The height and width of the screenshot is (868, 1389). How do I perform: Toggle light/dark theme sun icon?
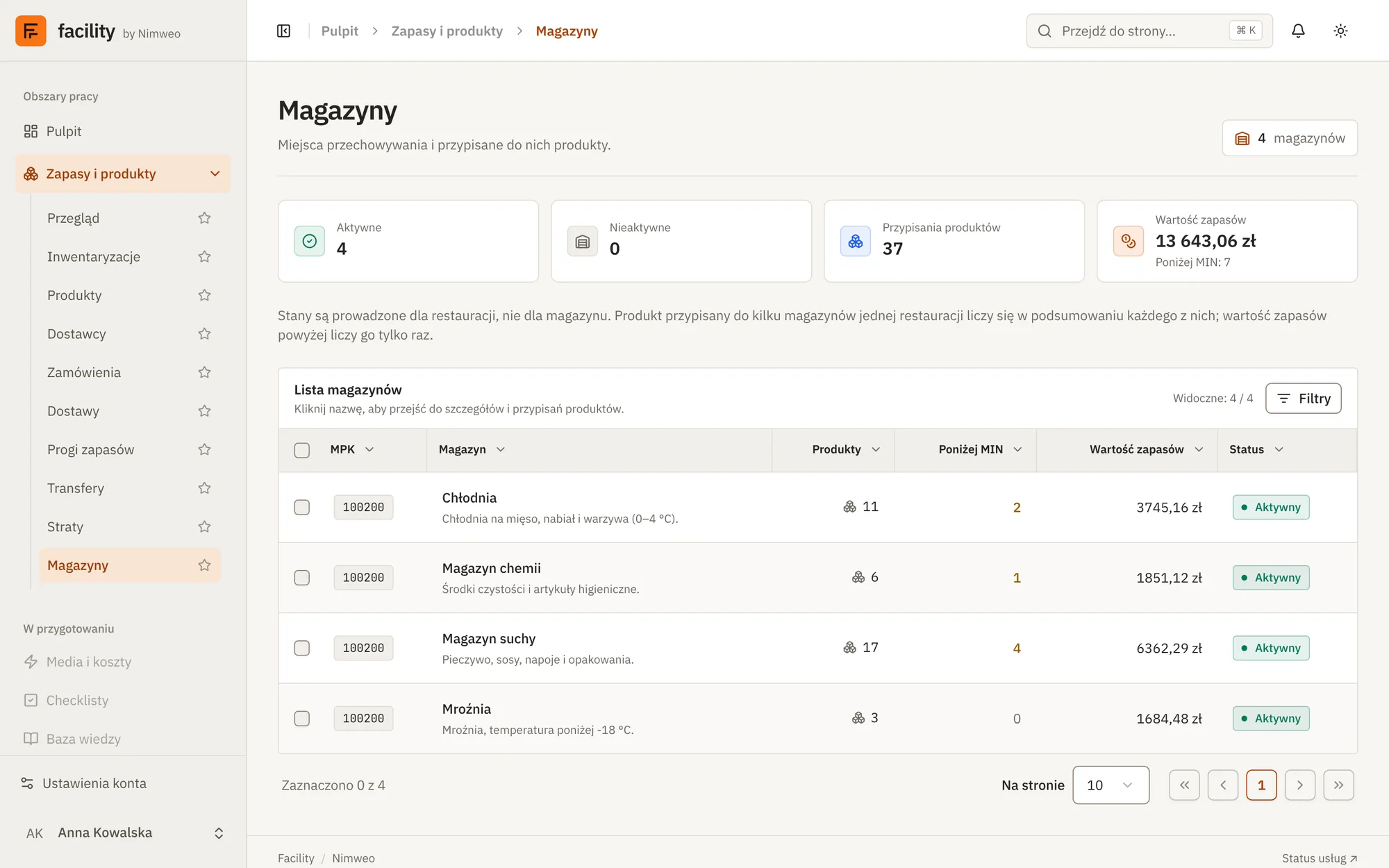pyautogui.click(x=1340, y=31)
